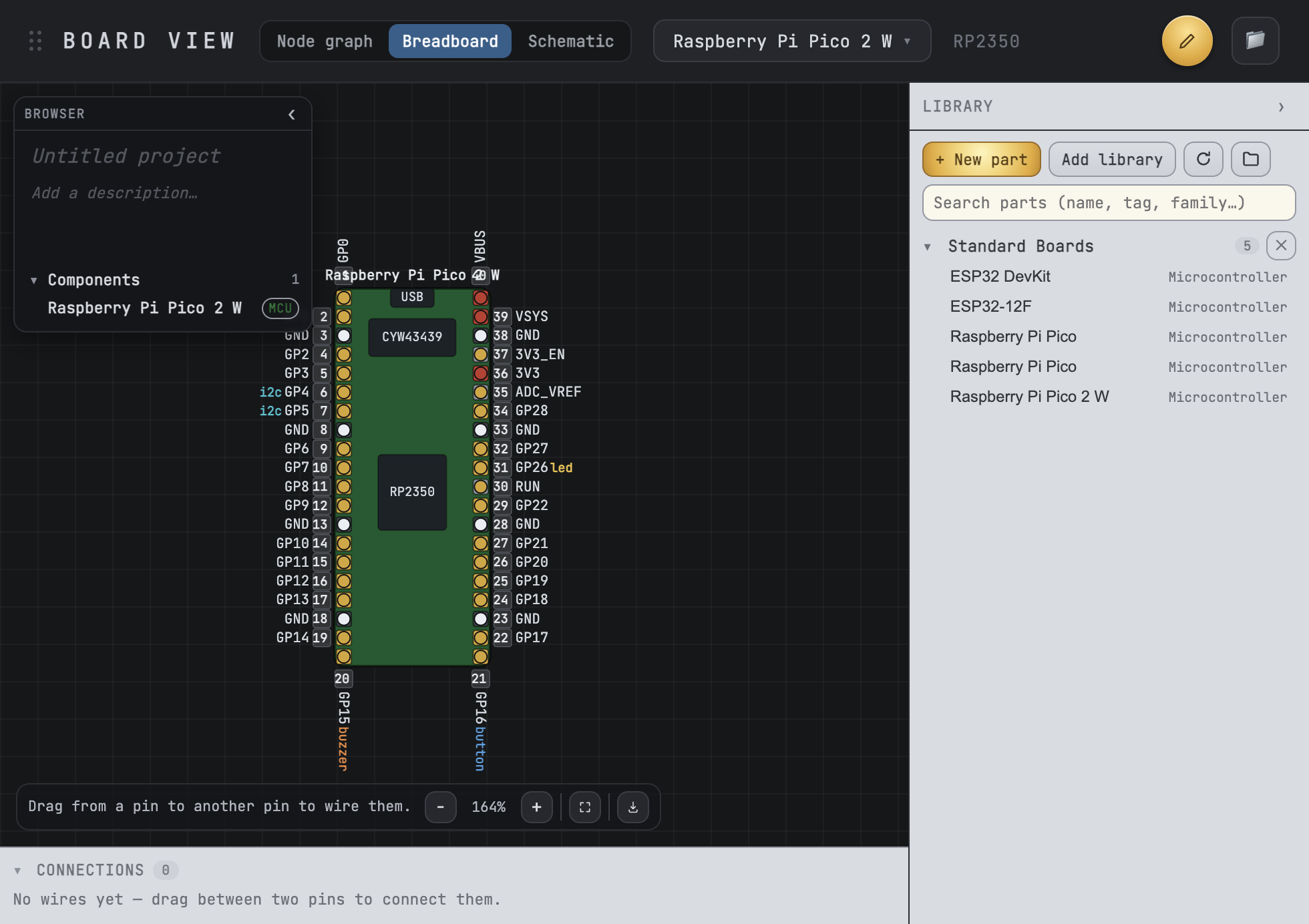The height and width of the screenshot is (924, 1309).
Task: Click the pin 30 RUN pad
Action: coord(480,487)
